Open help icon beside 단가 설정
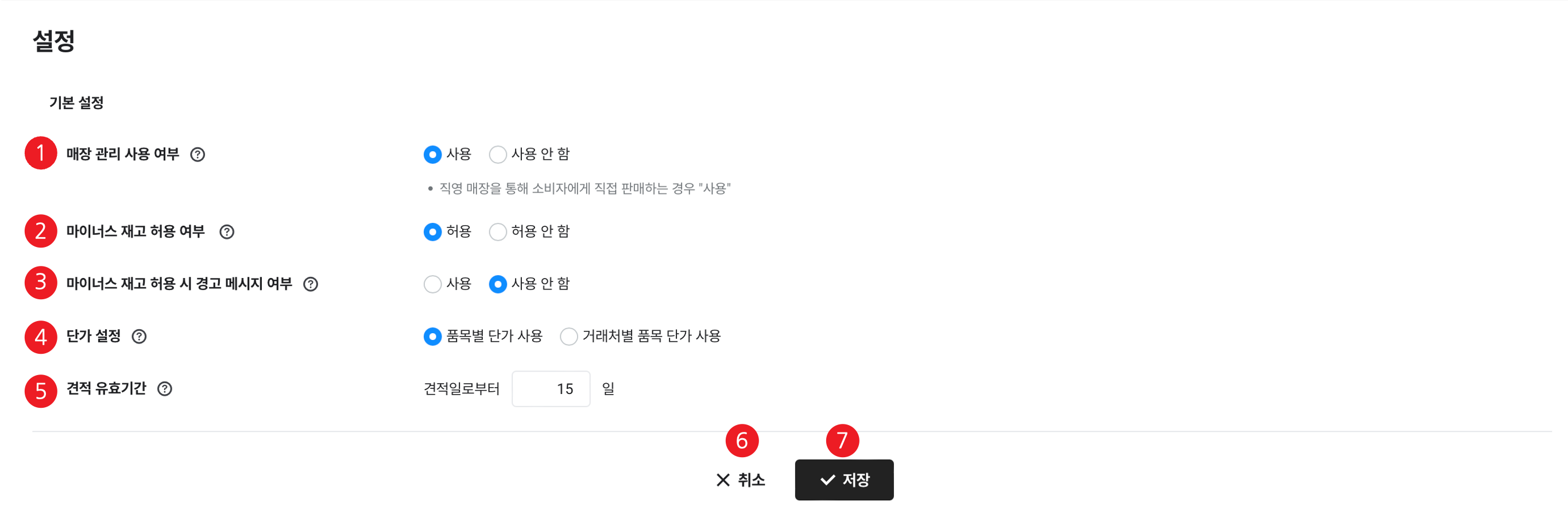 click(x=140, y=337)
